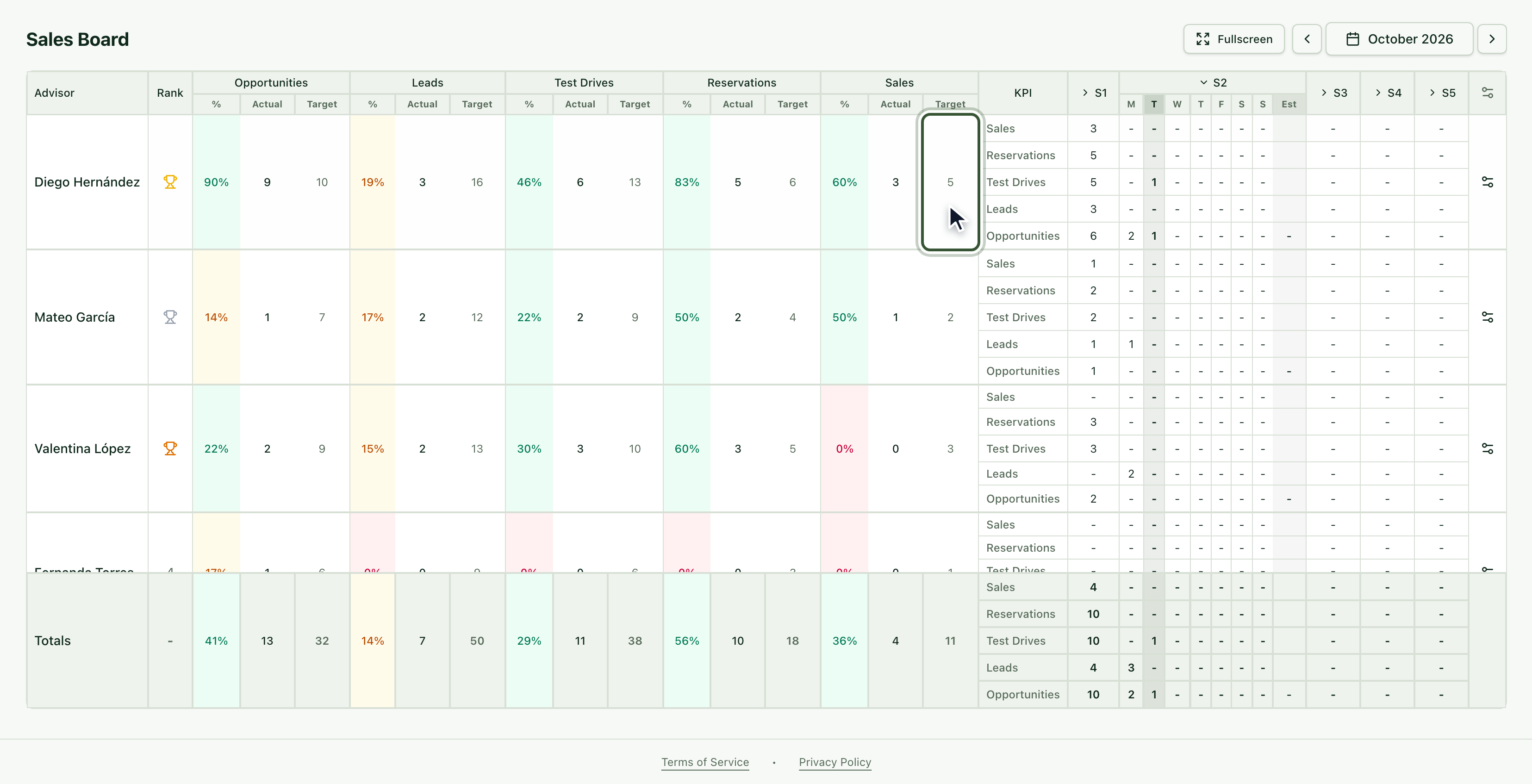Image resolution: width=1532 pixels, height=784 pixels.
Task: Expand the S4 week column
Action: (1387, 93)
